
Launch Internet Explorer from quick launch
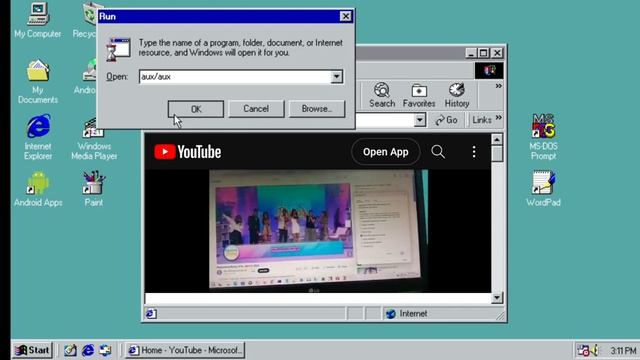[88, 350]
